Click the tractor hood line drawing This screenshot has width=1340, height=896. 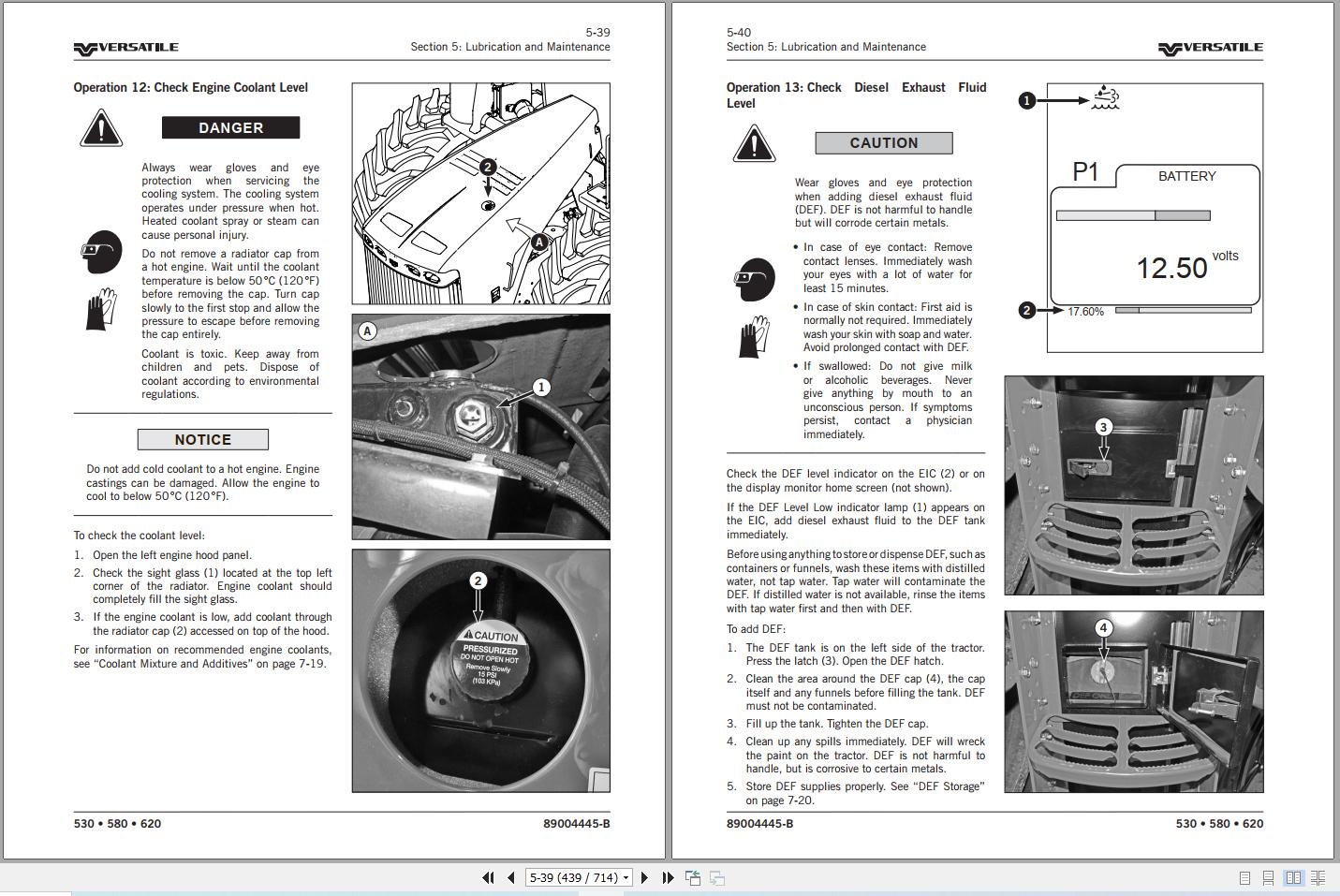pos(481,193)
